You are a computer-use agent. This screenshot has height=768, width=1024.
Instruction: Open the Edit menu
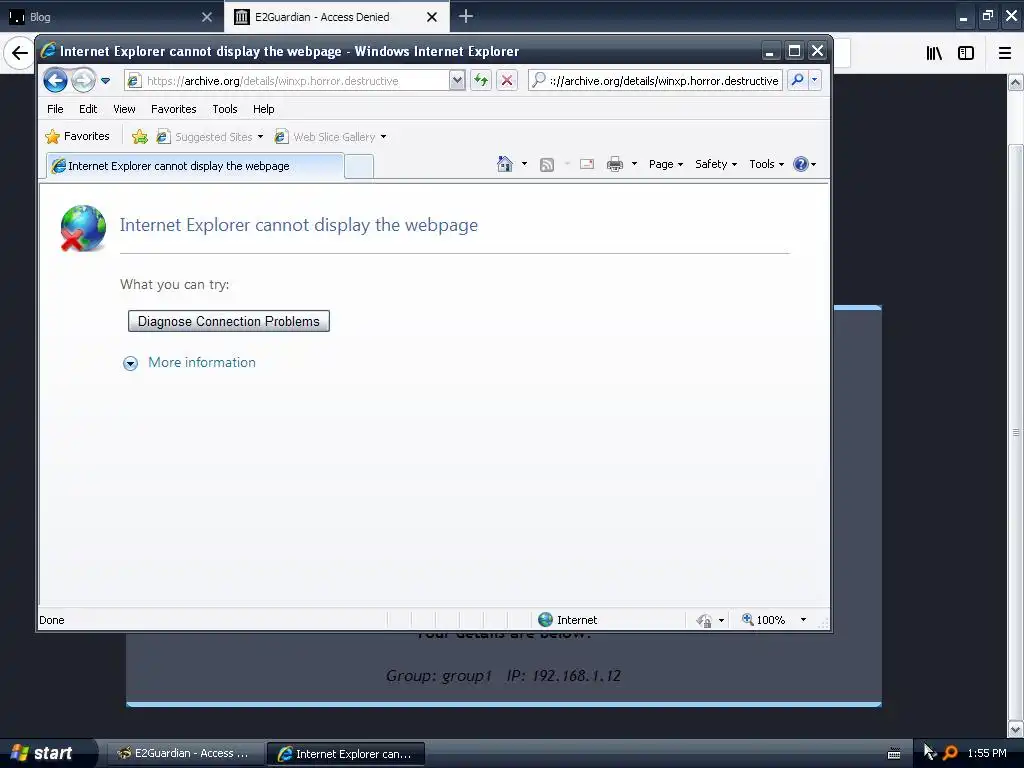pos(88,109)
